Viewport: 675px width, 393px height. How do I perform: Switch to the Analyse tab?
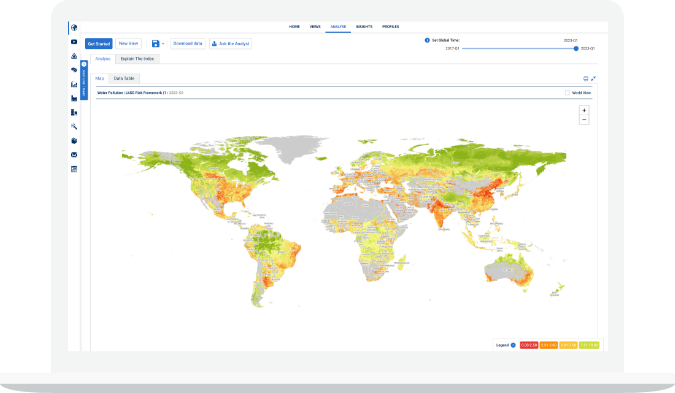[x=103, y=59]
